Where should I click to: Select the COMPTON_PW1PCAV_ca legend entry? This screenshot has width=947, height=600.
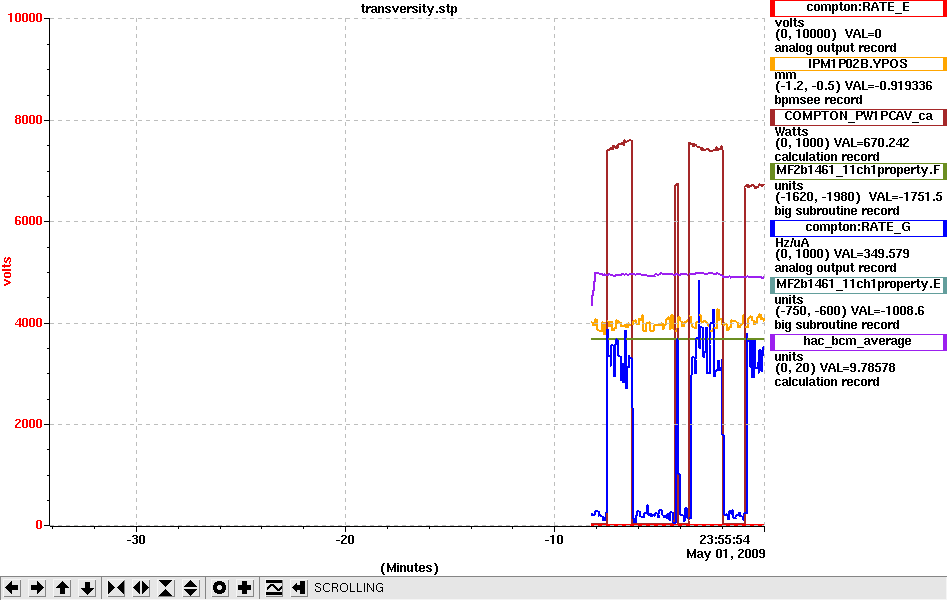(858, 116)
